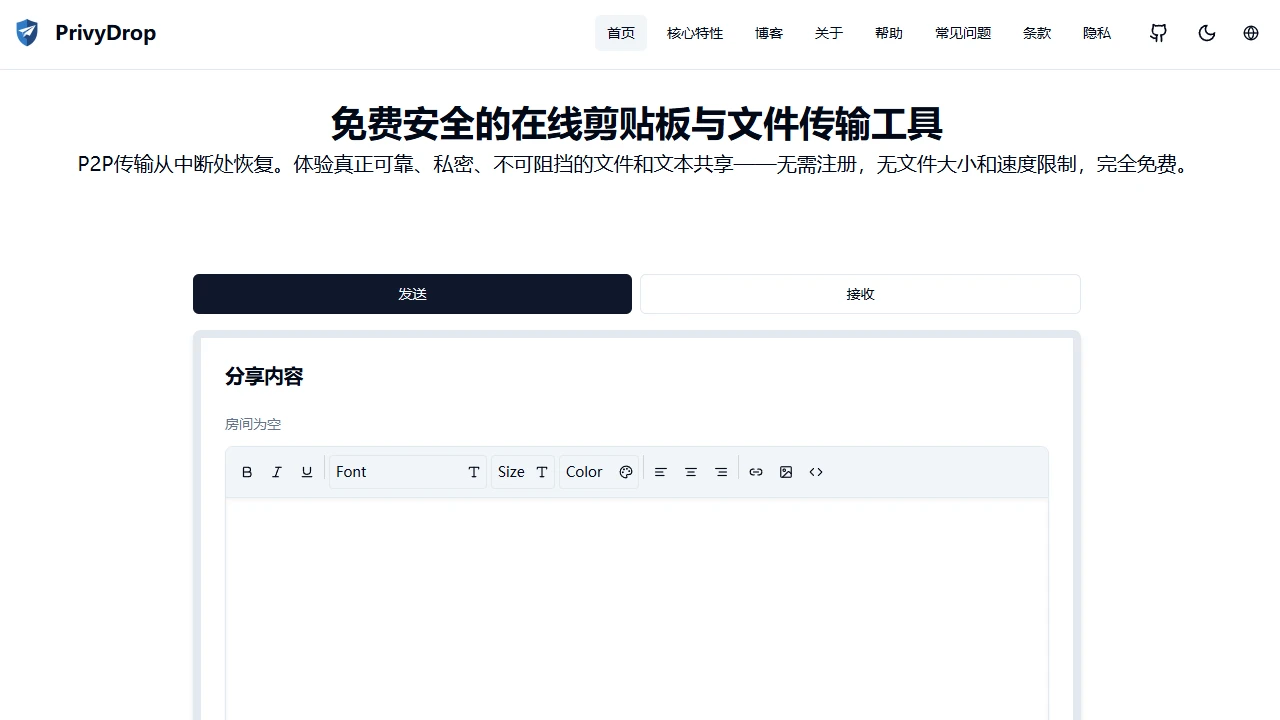Viewport: 1280px width, 720px height.
Task: Click the PrivyDrop shield logo icon
Action: pyautogui.click(x=27, y=33)
